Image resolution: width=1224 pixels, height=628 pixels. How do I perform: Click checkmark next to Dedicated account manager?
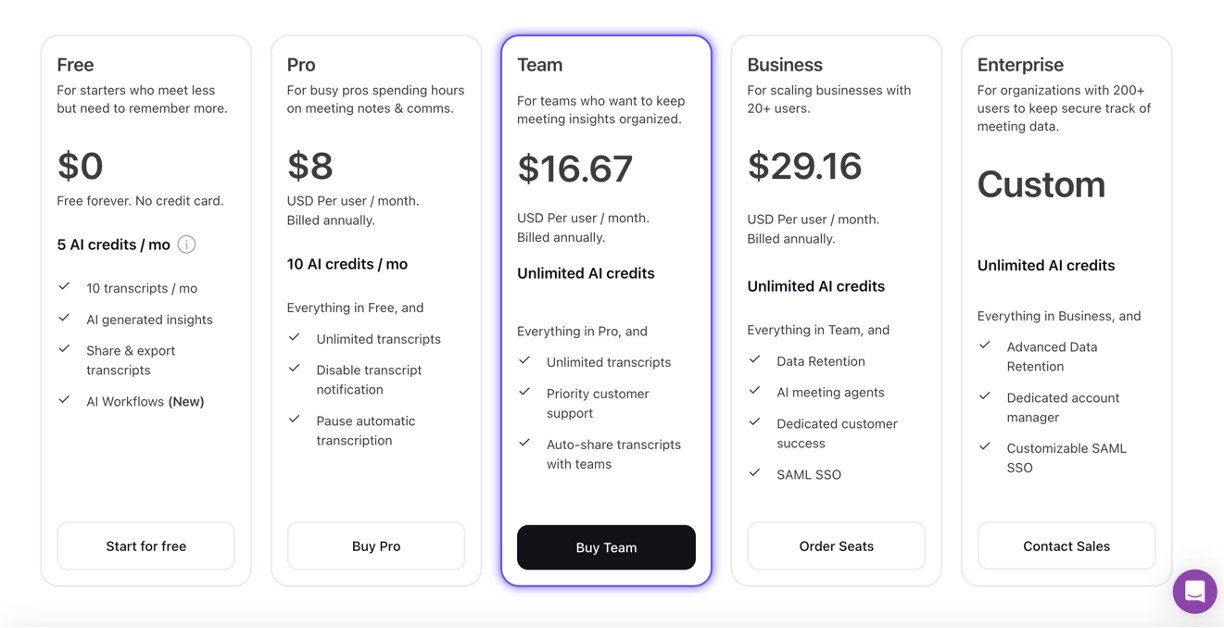coord(984,396)
